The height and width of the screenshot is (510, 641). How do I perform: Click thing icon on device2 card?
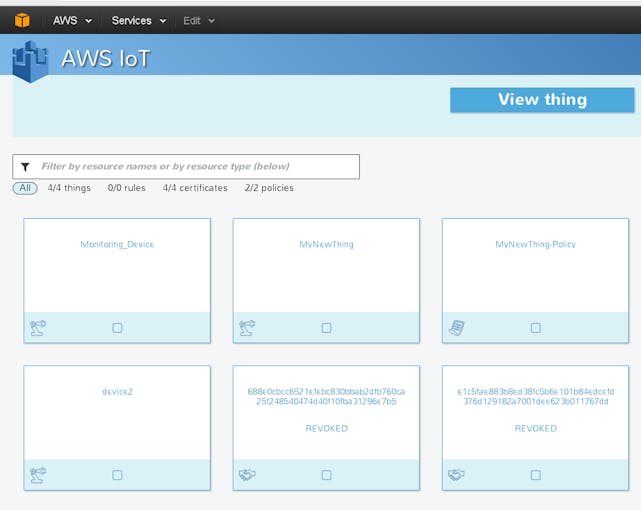click(x=38, y=475)
